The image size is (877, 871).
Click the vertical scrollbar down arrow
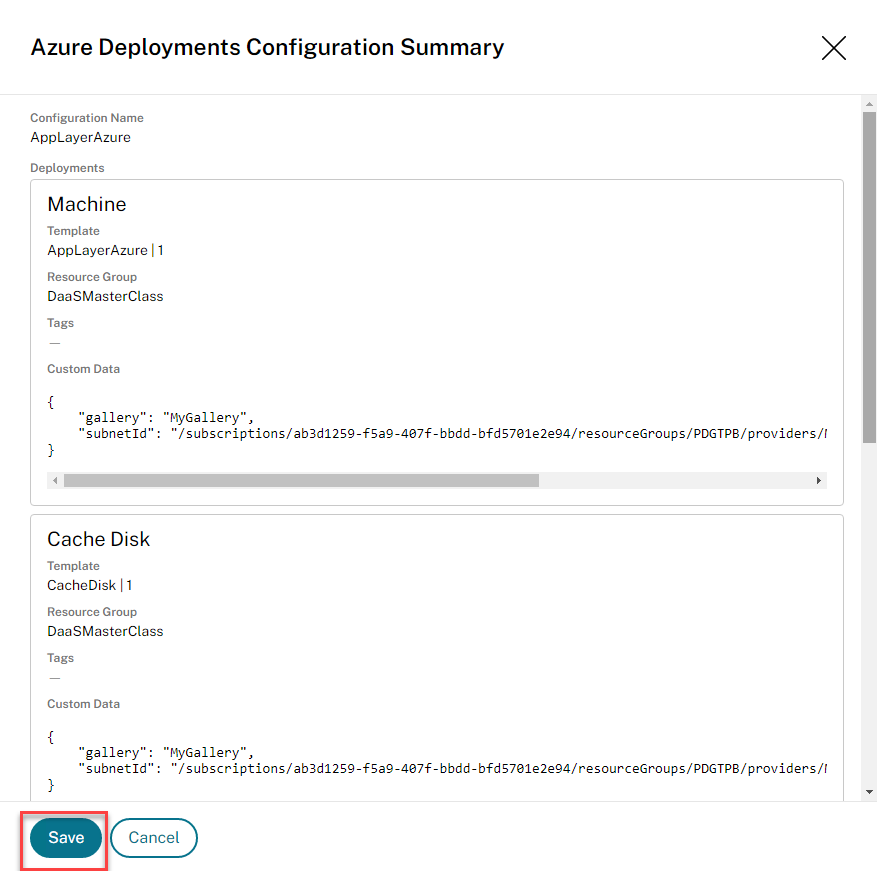[869, 791]
